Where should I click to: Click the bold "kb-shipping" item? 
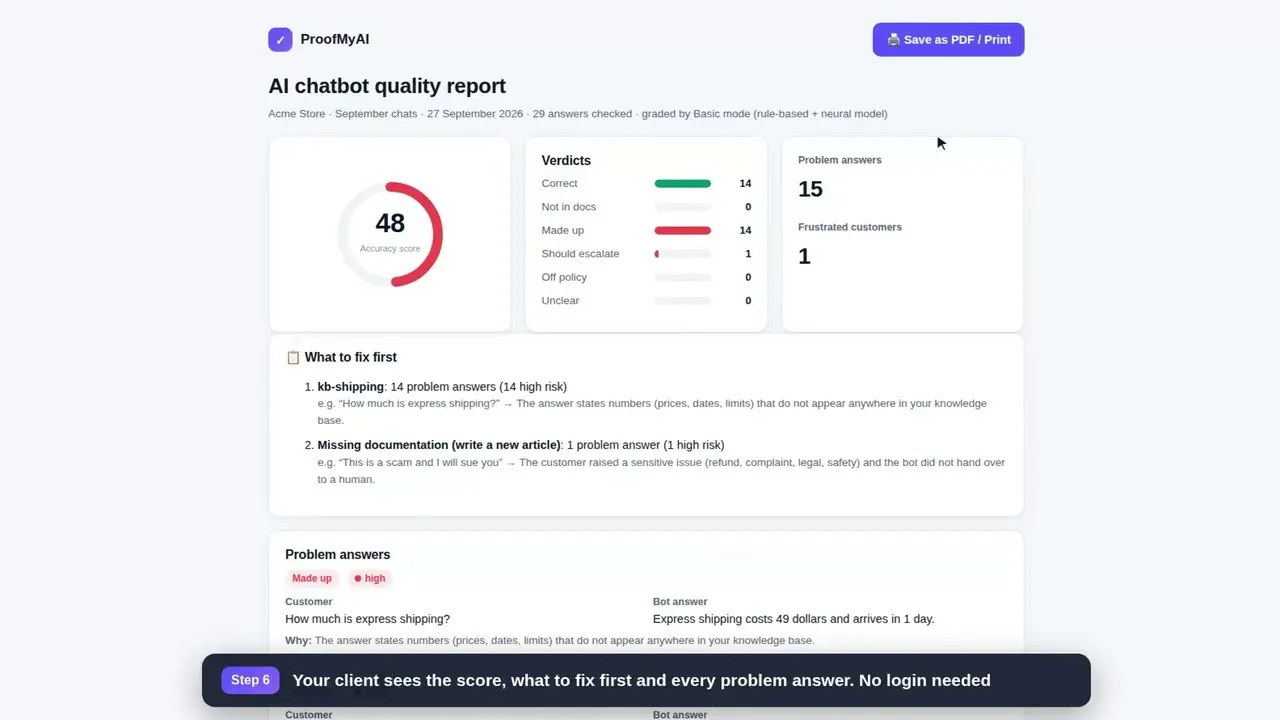351,387
